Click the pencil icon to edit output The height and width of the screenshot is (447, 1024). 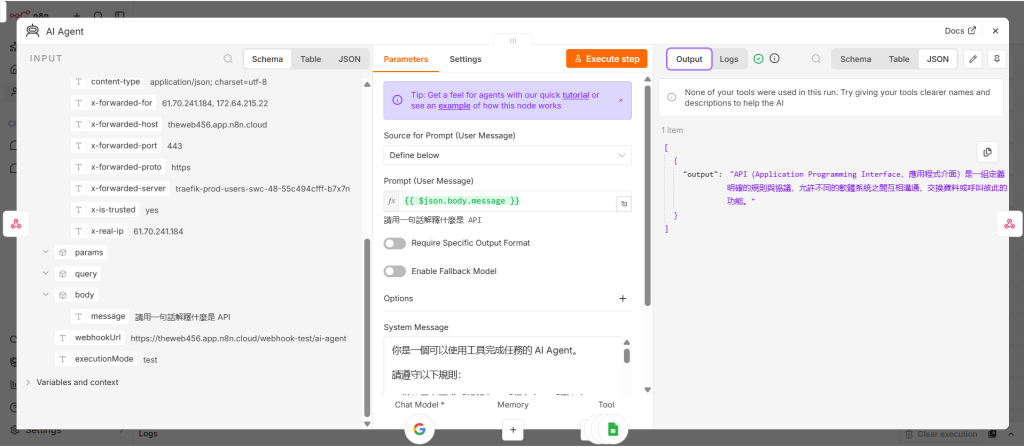click(973, 59)
